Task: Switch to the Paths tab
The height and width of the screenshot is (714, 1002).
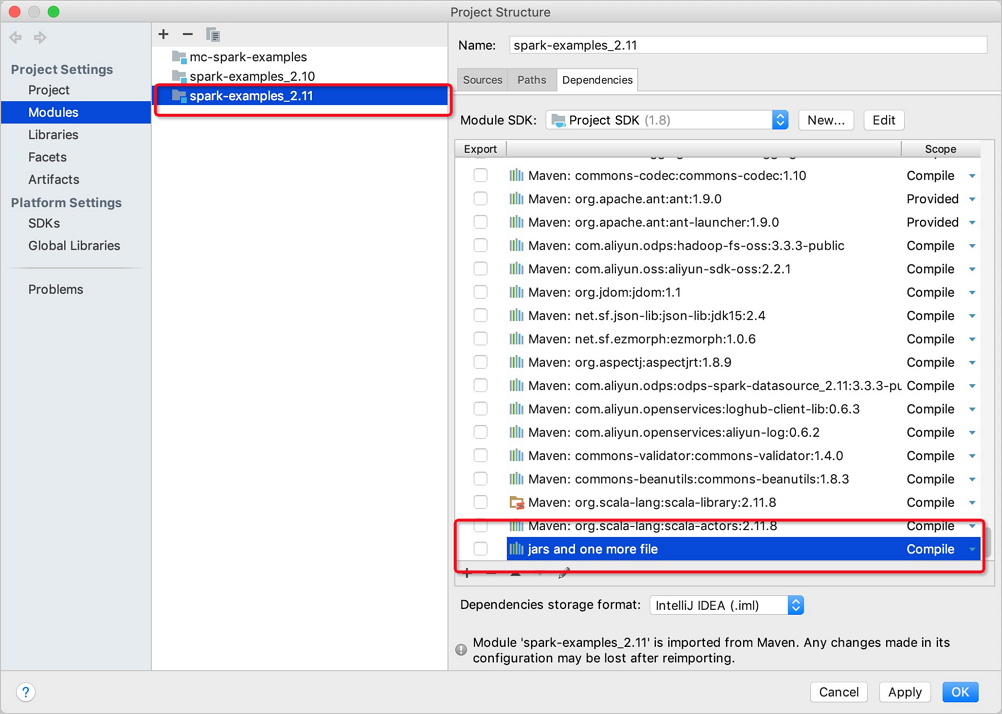Action: tap(532, 80)
